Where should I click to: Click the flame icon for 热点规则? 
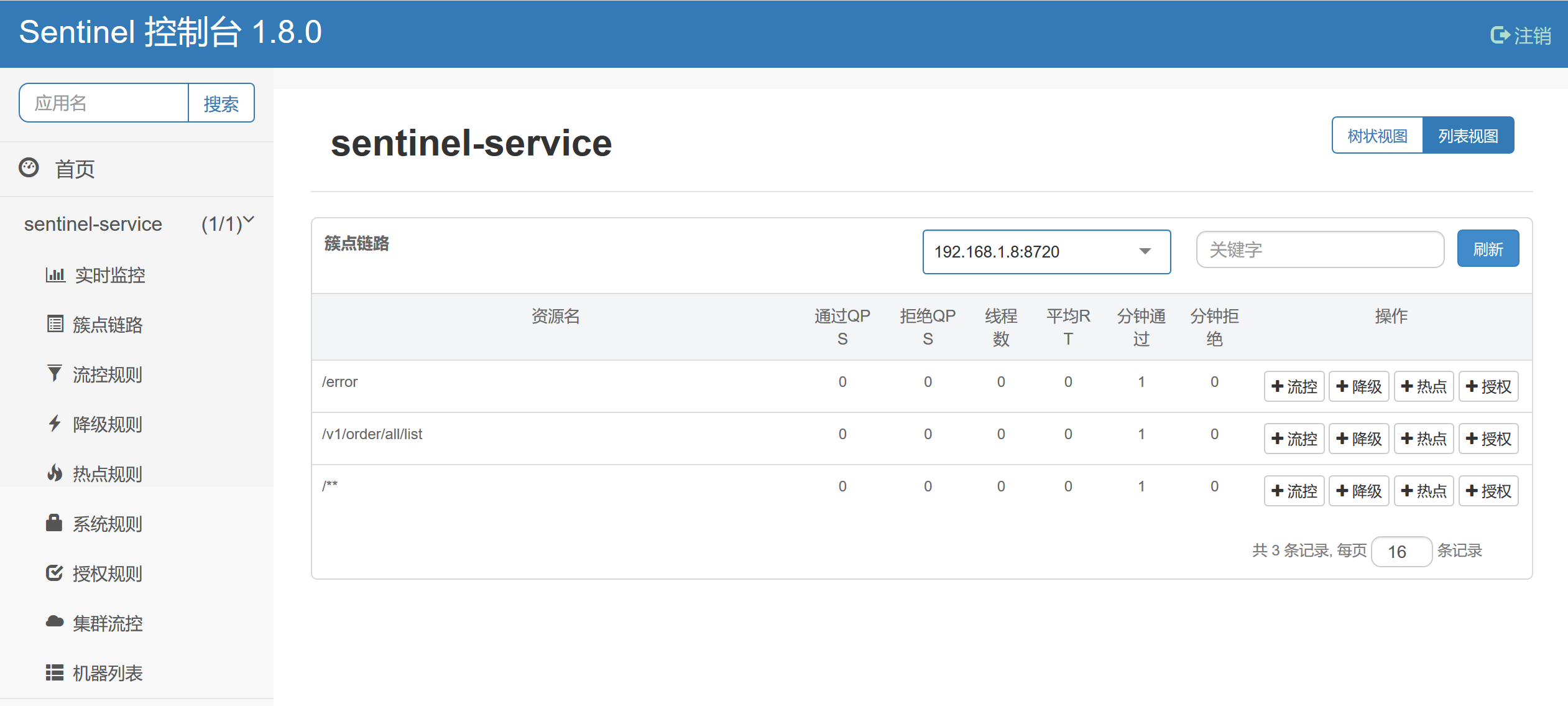[55, 473]
